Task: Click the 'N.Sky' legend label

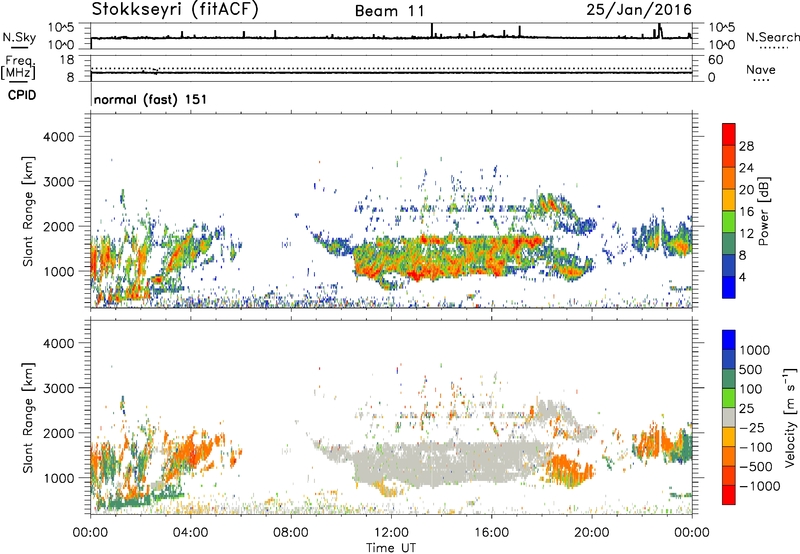Action: [19, 37]
